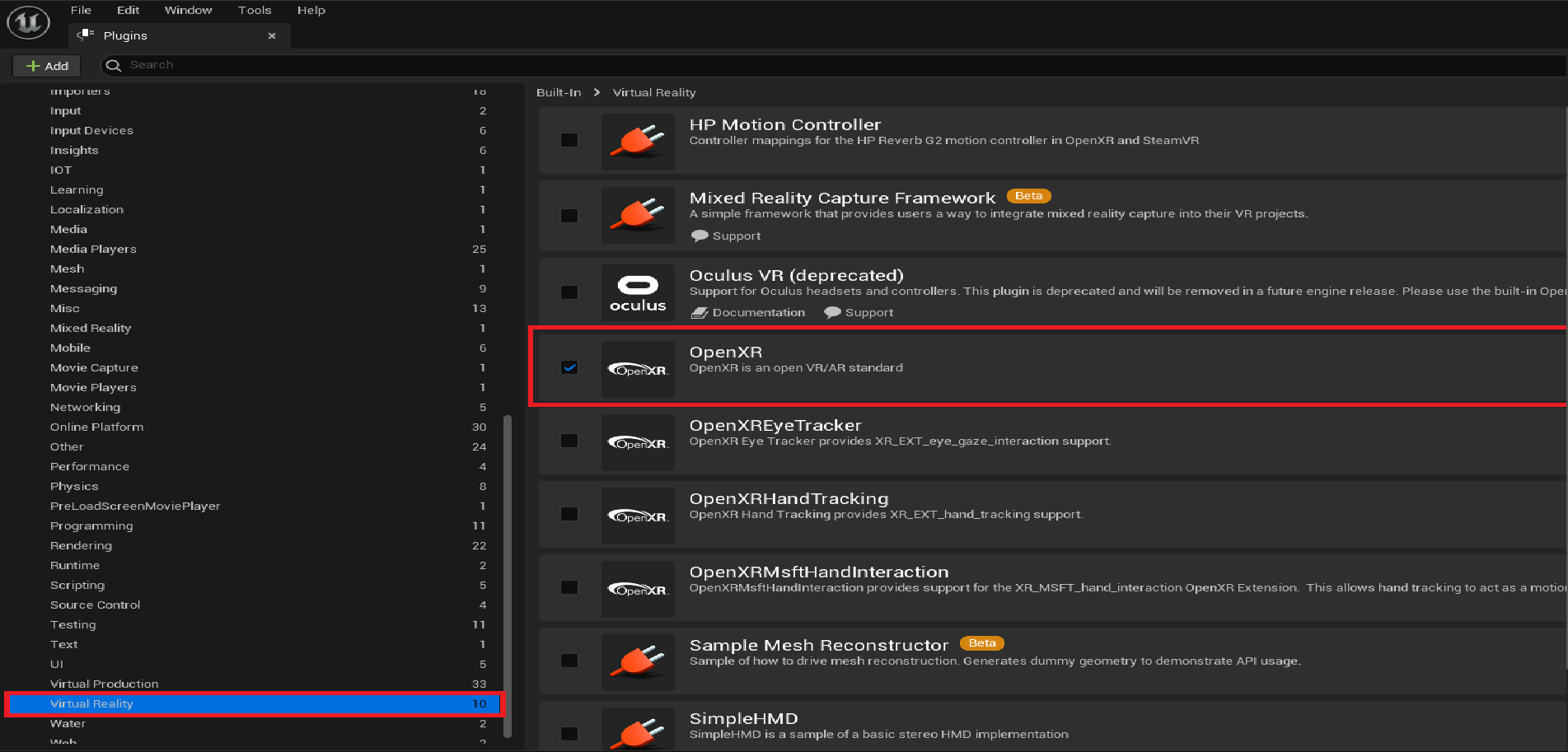Open the Edit menu
This screenshot has width=1568, height=752.
tap(128, 10)
